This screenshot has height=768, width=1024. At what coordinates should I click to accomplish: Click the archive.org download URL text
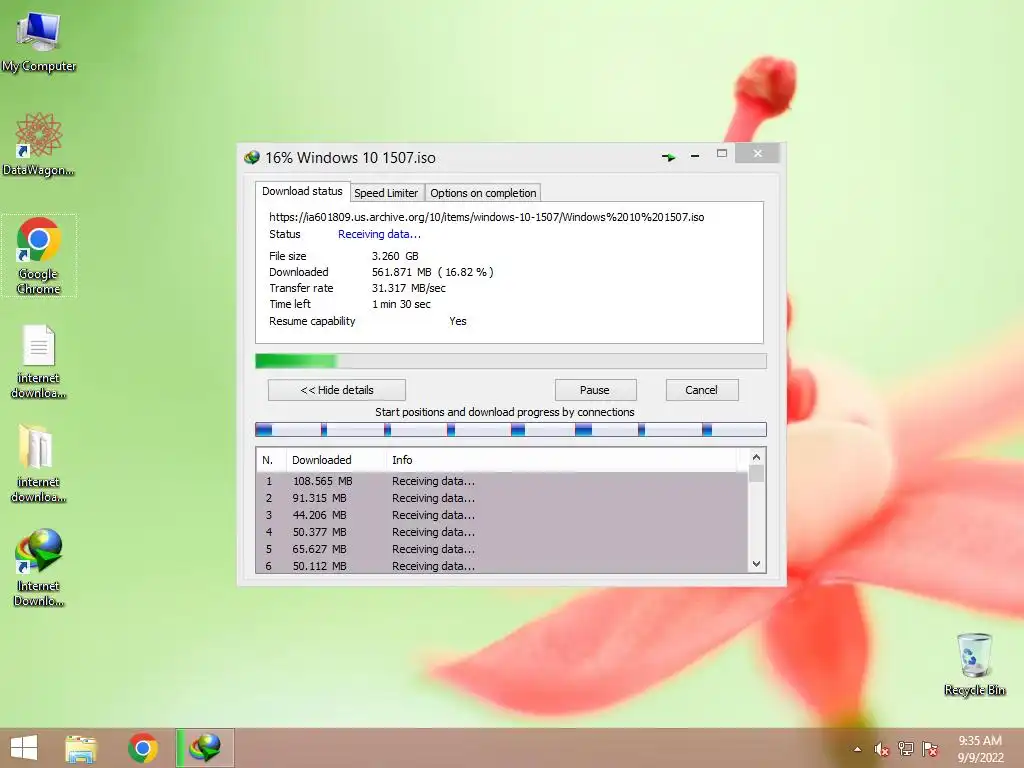point(487,217)
